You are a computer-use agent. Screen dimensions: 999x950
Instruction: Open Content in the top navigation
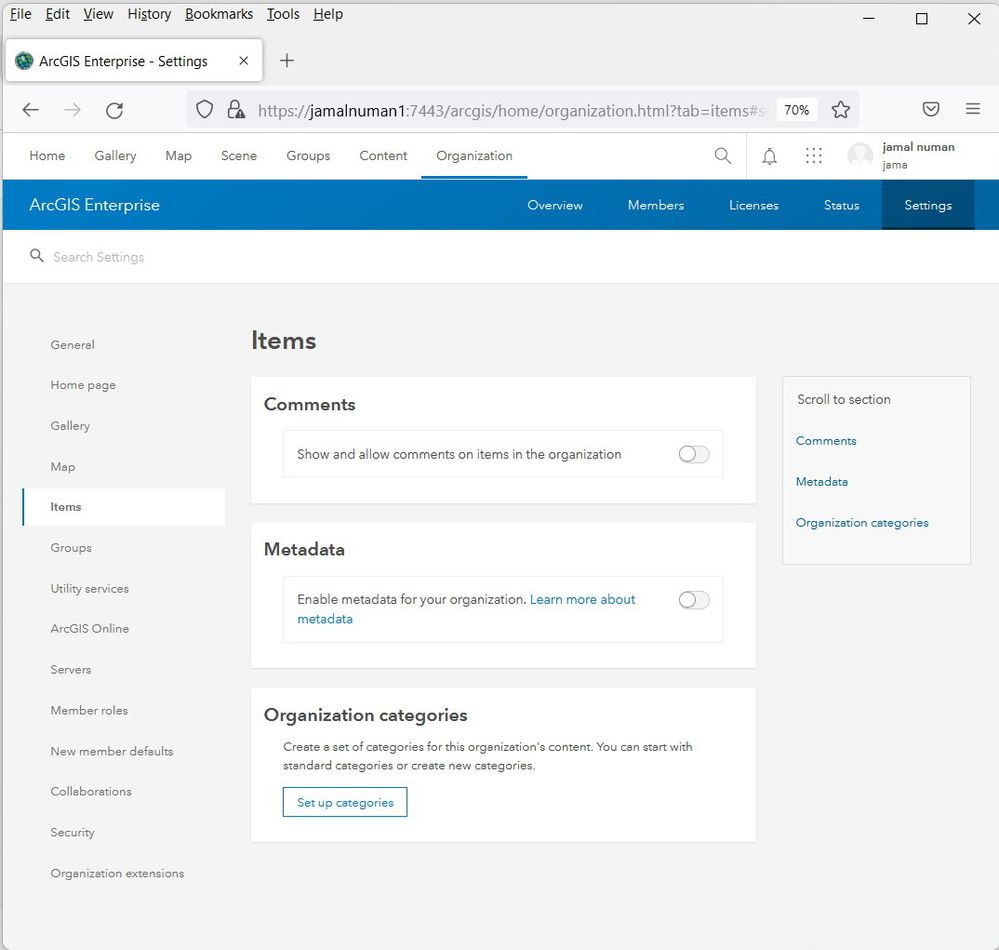(x=383, y=155)
